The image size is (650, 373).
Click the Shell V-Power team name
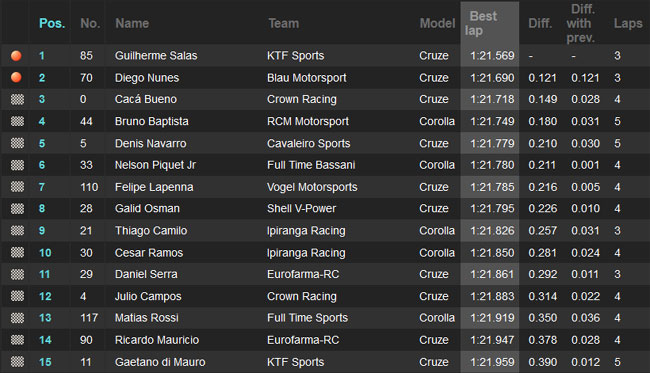tap(301, 208)
